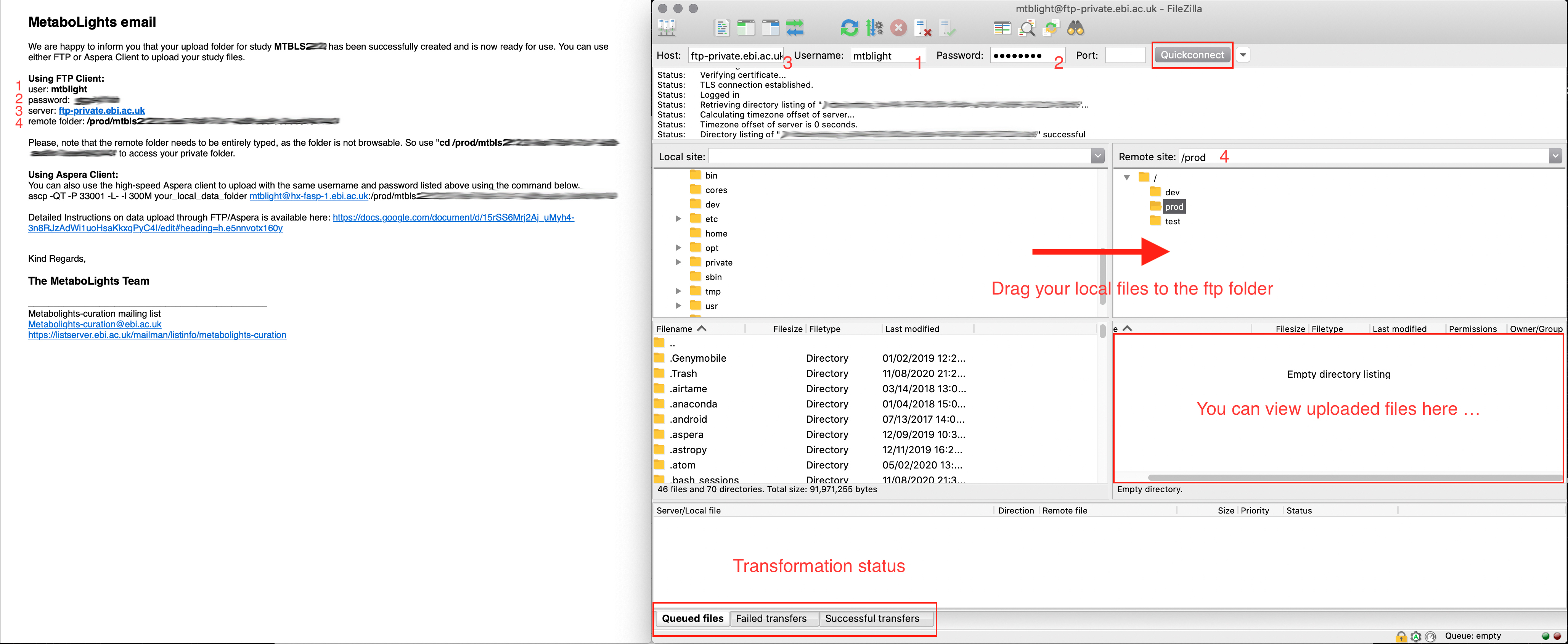Click the encryption padlock status icon
Screen dimensions: 1568x644
coord(1401,636)
